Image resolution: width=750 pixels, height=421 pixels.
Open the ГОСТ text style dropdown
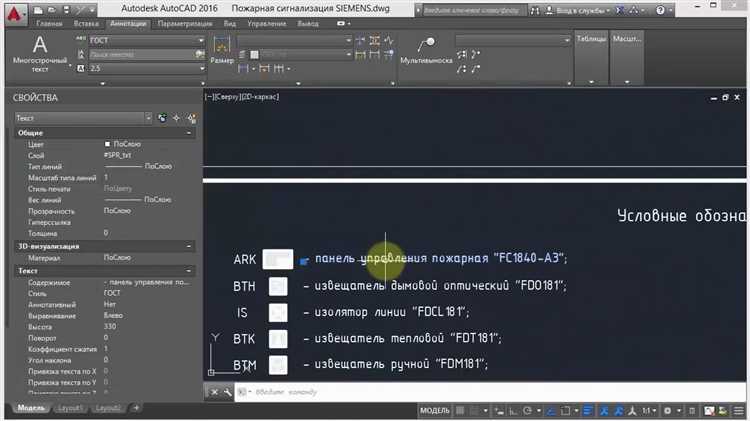[201, 41]
